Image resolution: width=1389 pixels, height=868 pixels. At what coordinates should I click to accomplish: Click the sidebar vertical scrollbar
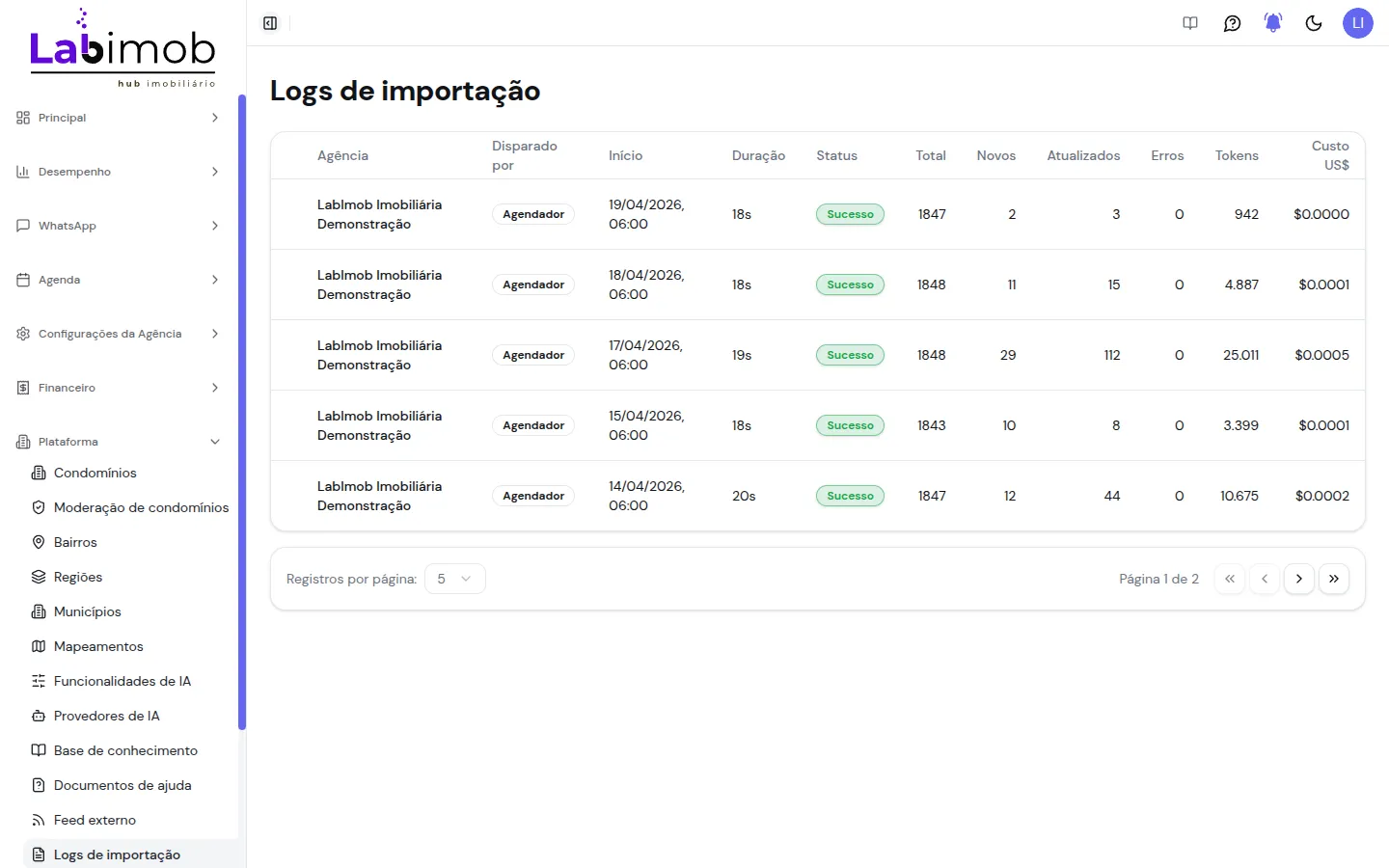242,412
